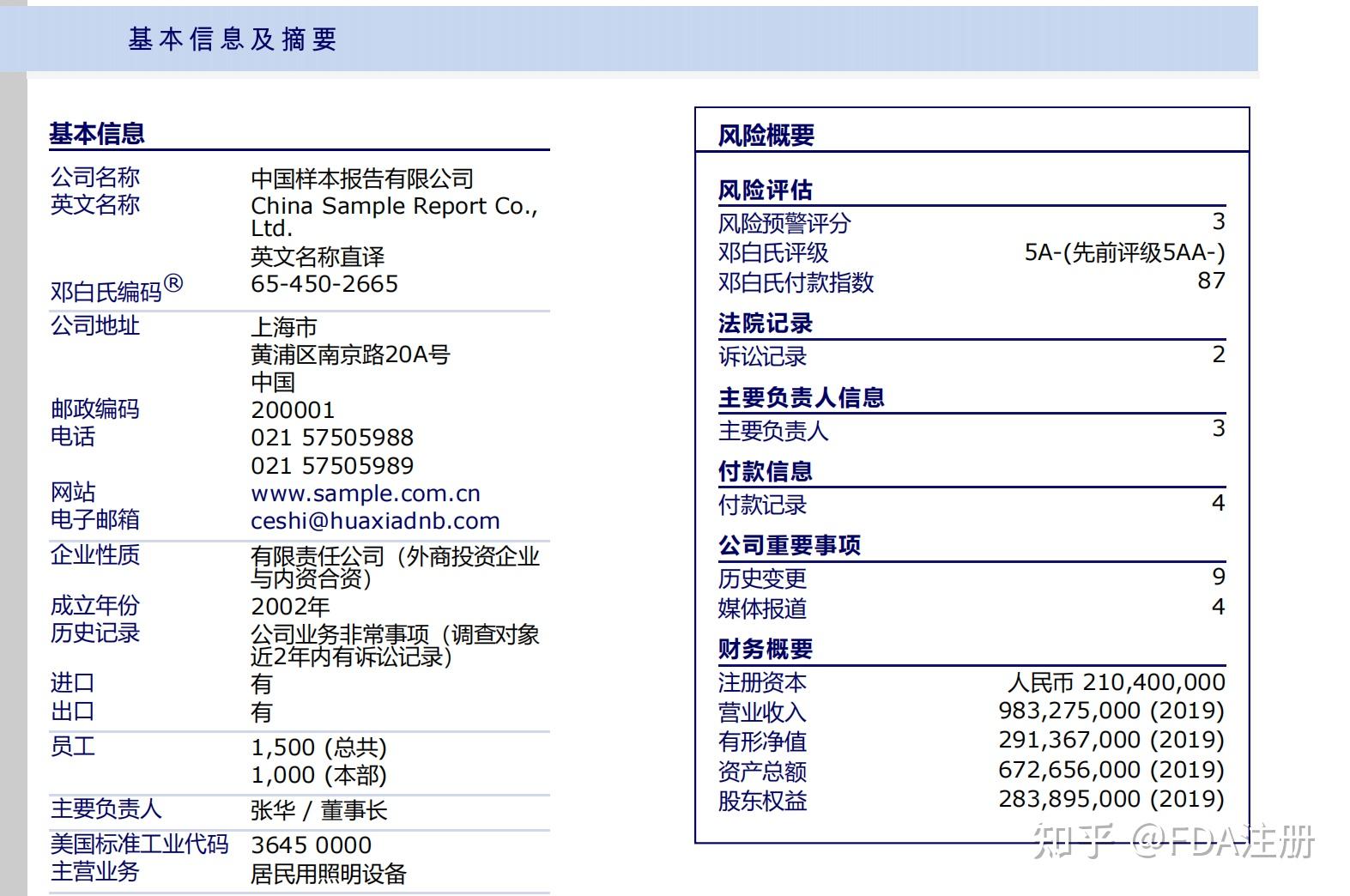Click company name 中国样本报告有限公司
1350x896 pixels.
point(362,179)
